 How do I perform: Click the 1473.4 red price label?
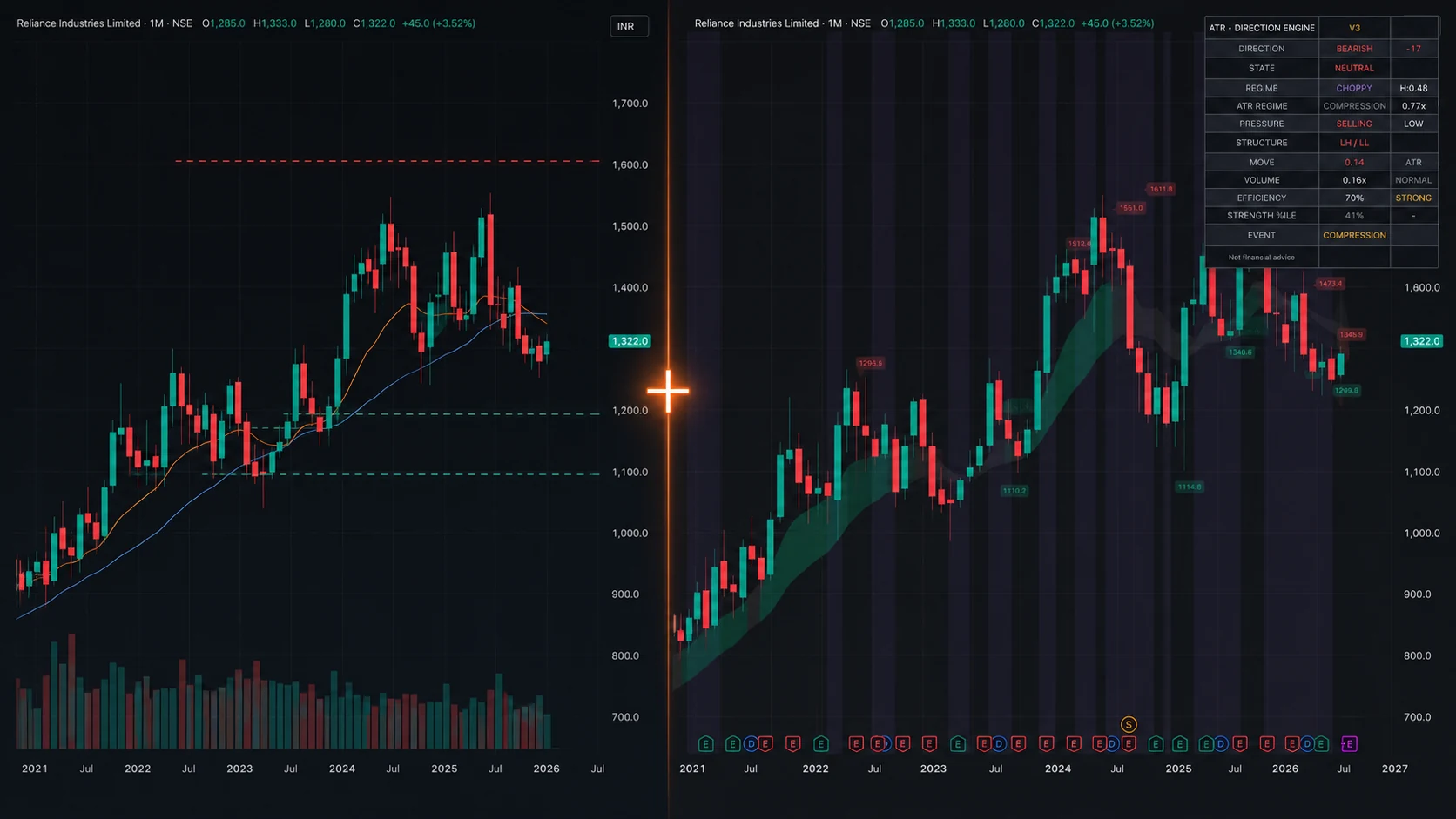tap(1330, 284)
